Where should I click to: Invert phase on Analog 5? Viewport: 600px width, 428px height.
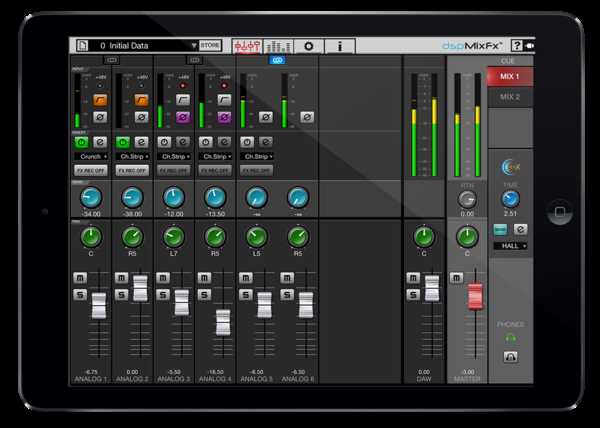coord(266,117)
